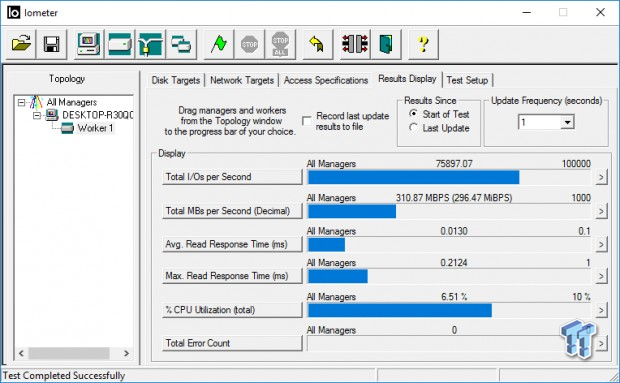Viewport: 620px width, 383px height.
Task: Start new manager computer icon
Action: pyautogui.click(x=89, y=44)
